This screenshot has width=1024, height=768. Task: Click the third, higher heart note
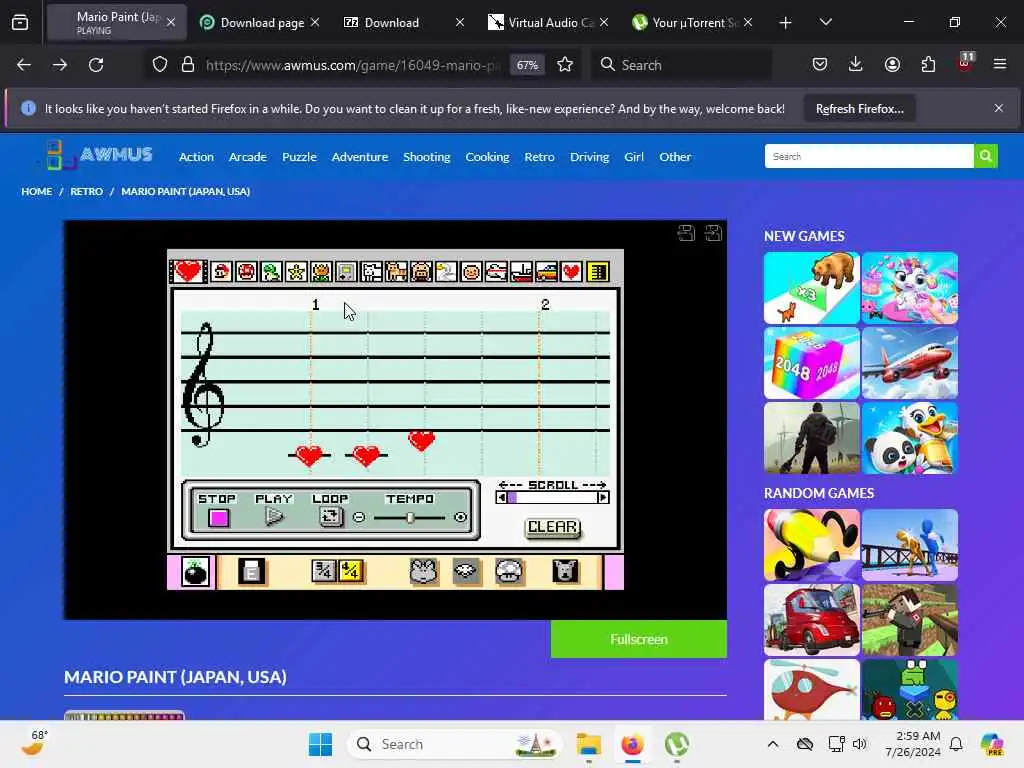point(421,441)
